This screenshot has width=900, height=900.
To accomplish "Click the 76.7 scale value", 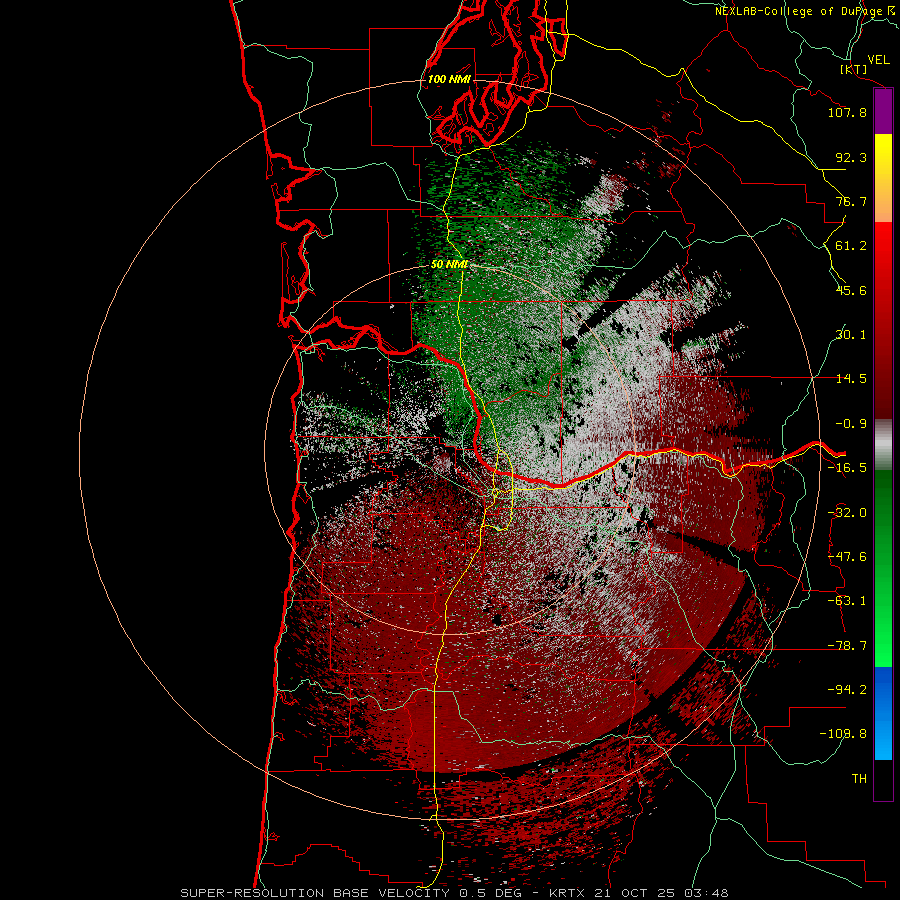I will [x=851, y=201].
